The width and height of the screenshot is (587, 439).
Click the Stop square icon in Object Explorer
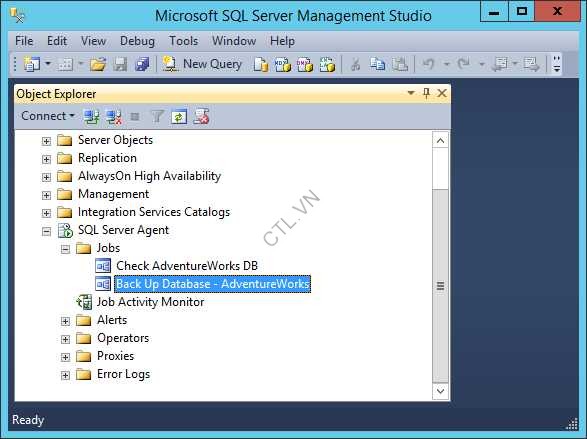[x=135, y=117]
